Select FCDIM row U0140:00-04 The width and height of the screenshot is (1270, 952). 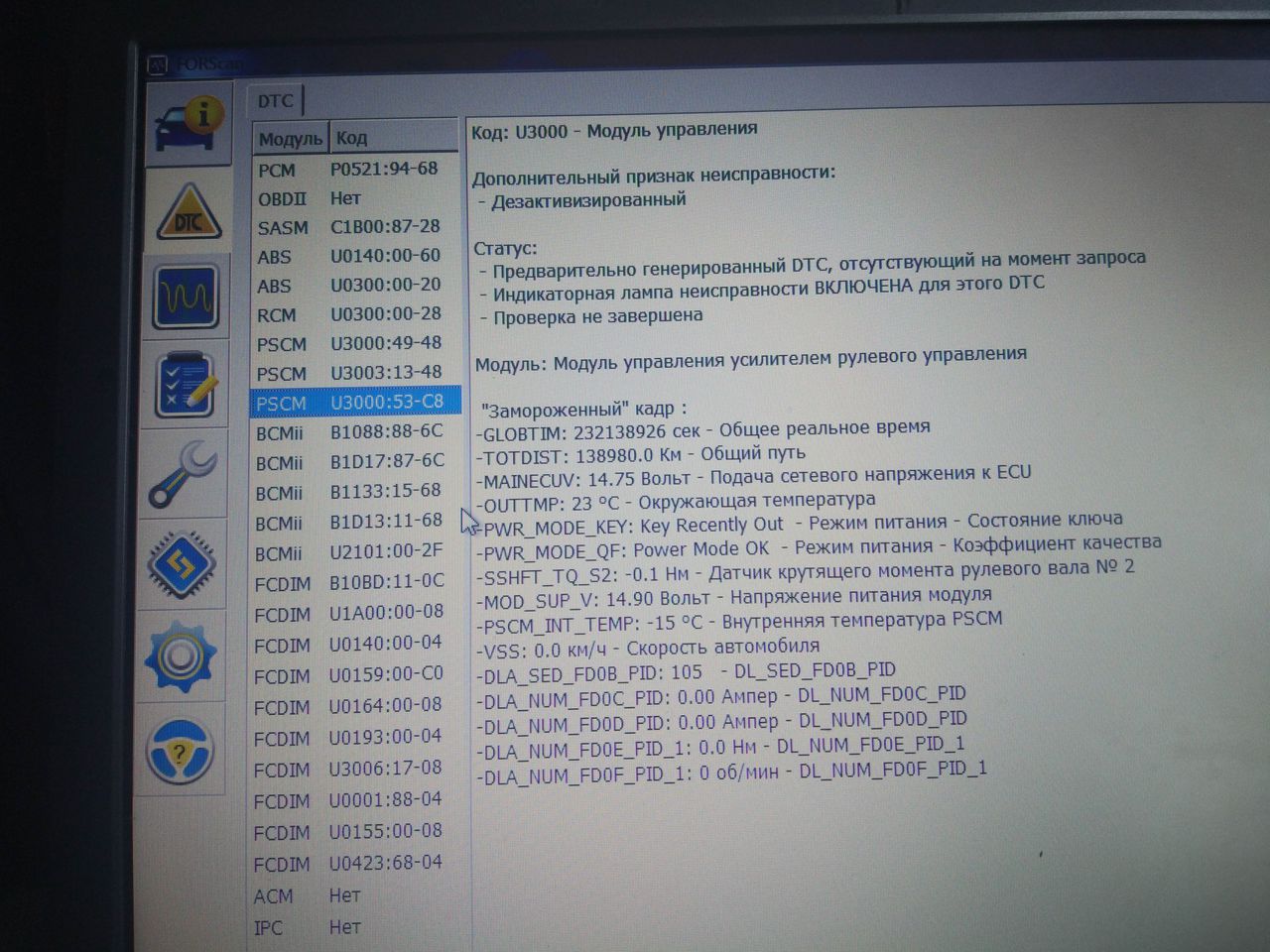tap(355, 645)
